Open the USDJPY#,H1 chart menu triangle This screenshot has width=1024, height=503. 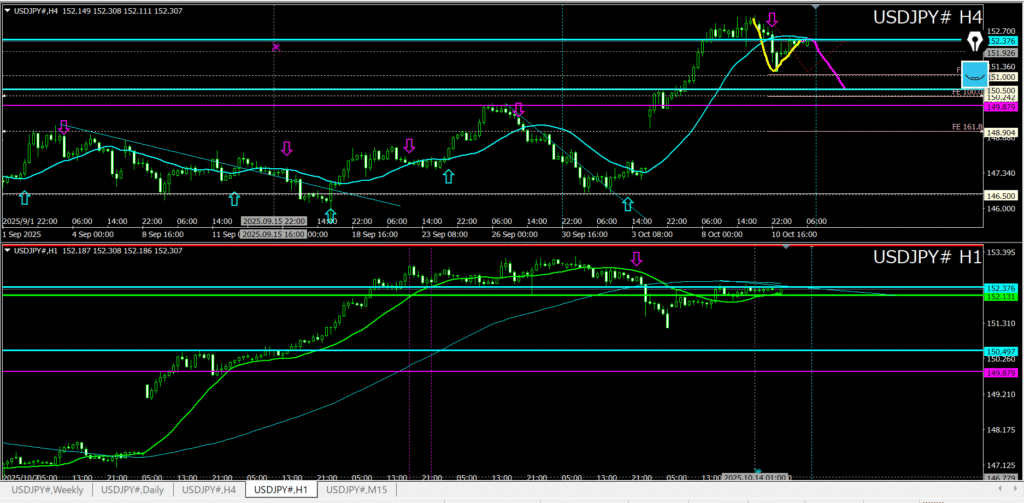pyautogui.click(x=7, y=249)
